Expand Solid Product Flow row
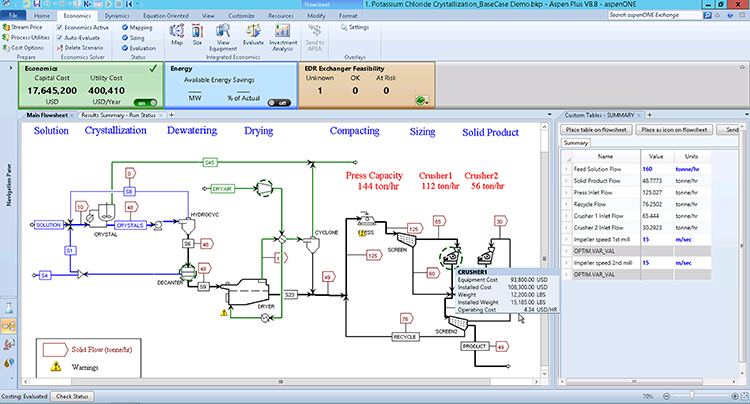Viewport: 750px width, 404px height. tap(566, 181)
